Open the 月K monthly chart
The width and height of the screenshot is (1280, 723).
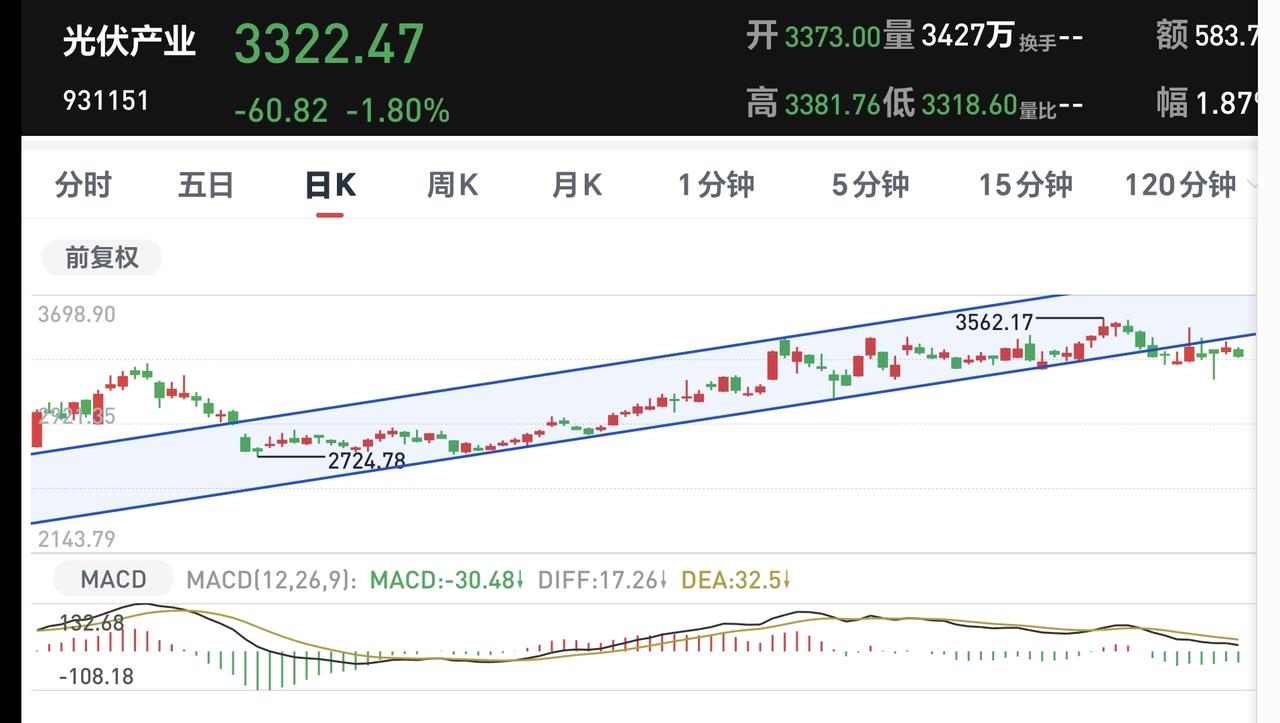577,185
